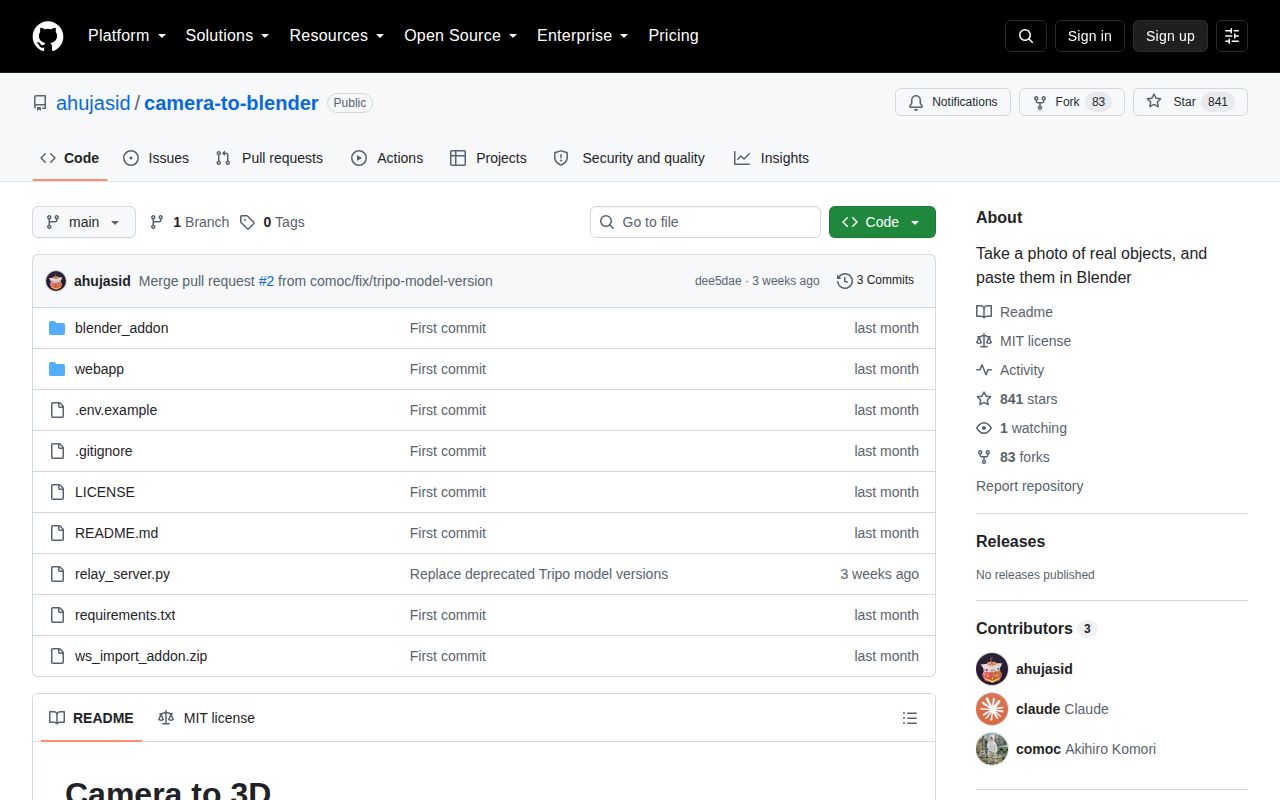Screen dimensions: 1280x800
Task: Open the Security and quality tab
Action: coord(629,158)
